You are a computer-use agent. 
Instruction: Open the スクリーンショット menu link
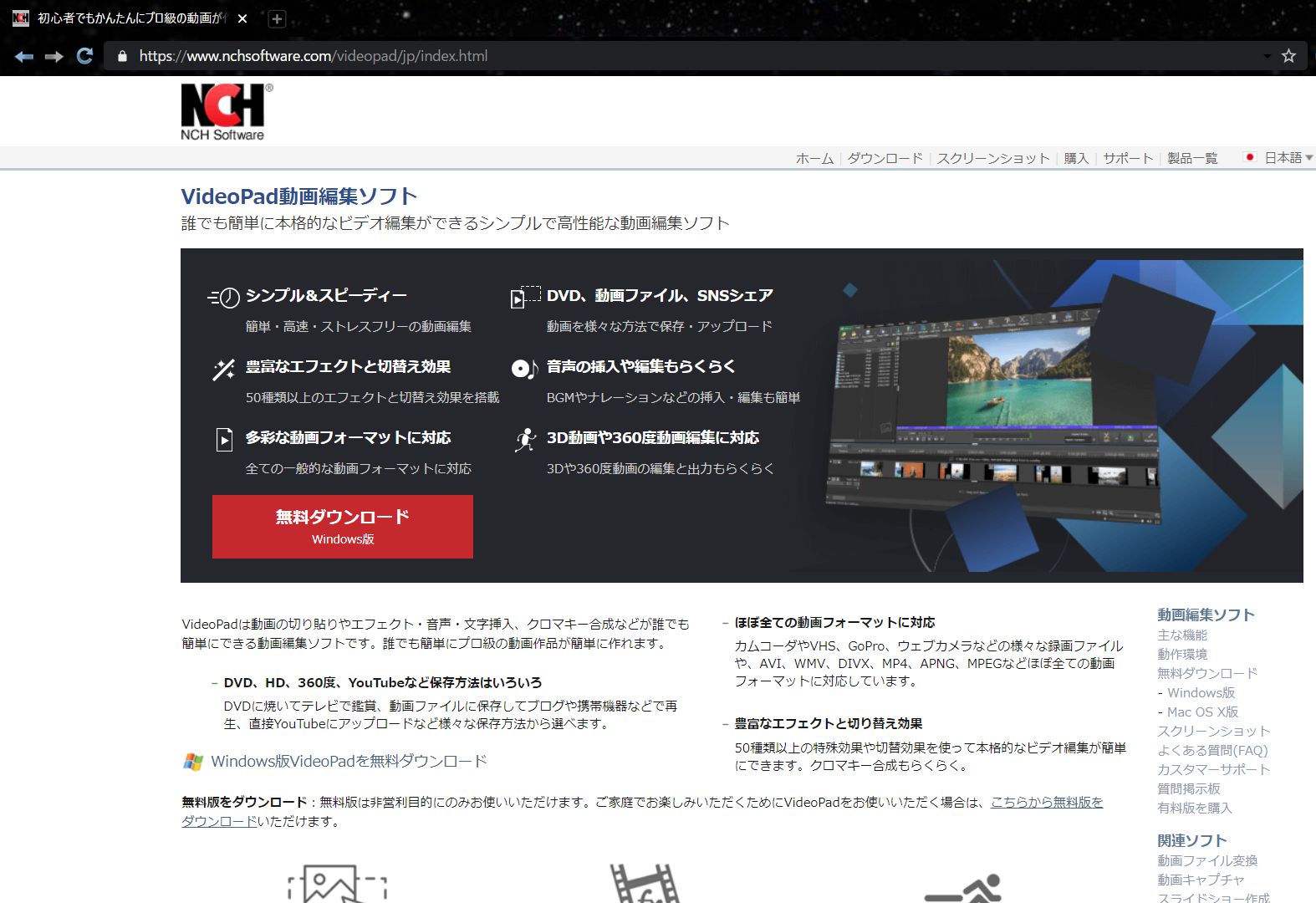pyautogui.click(x=993, y=158)
